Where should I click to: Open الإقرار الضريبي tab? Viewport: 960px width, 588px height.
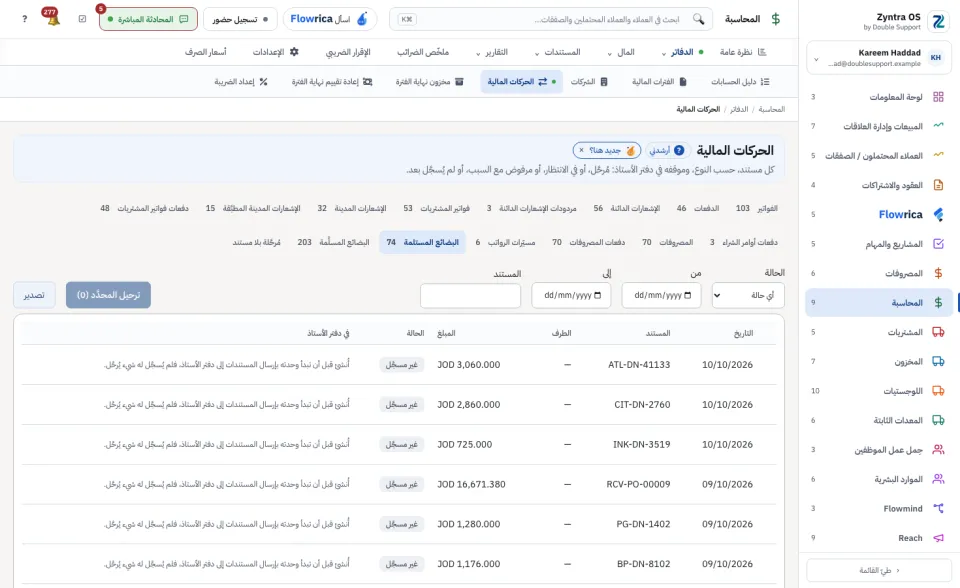click(348, 52)
